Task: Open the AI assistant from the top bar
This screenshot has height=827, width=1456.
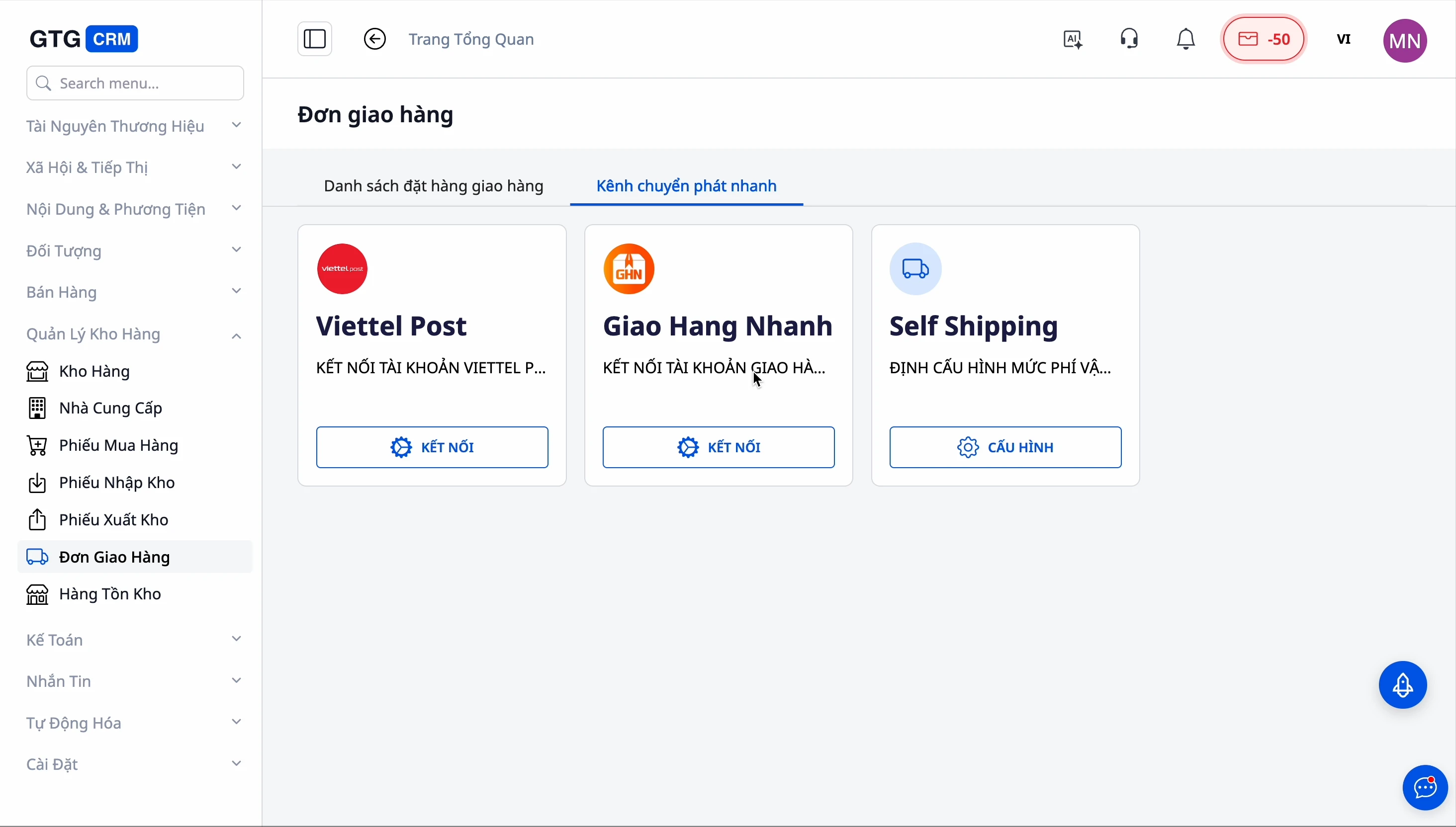Action: click(x=1072, y=39)
